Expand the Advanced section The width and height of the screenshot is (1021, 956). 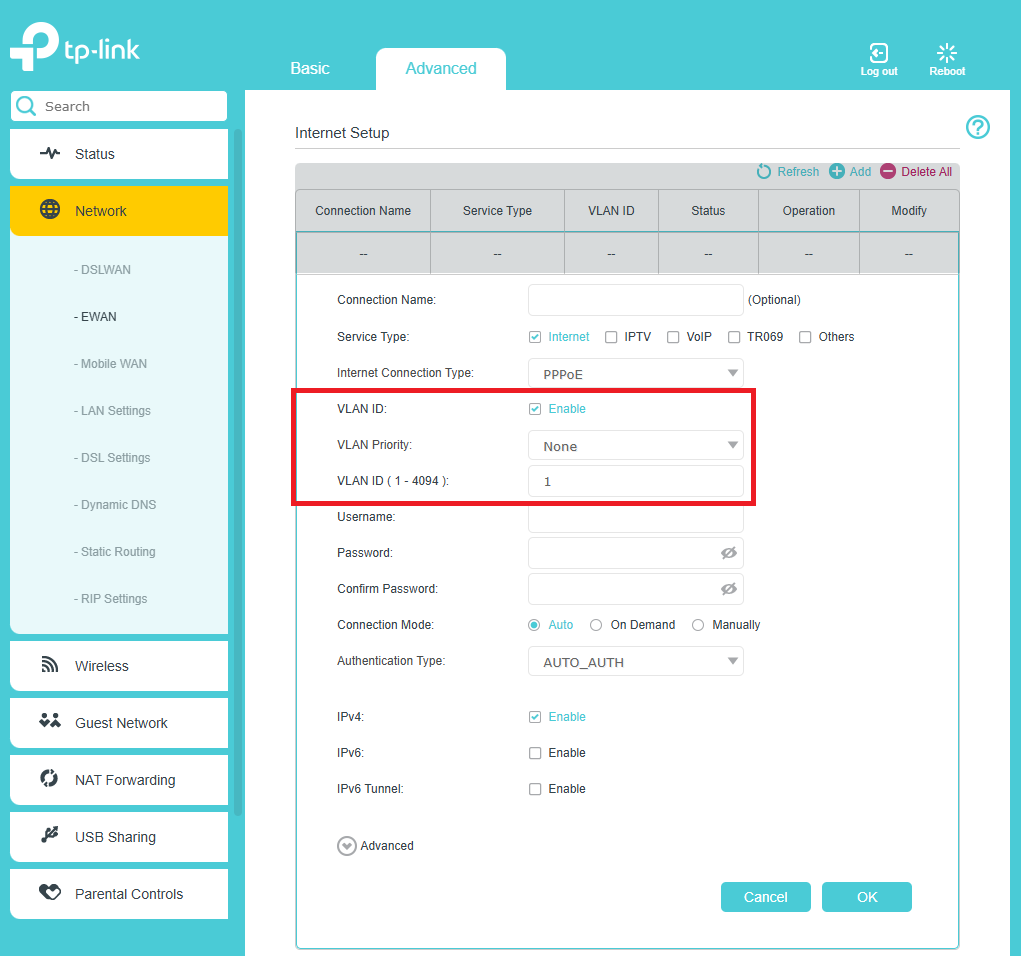pos(346,845)
